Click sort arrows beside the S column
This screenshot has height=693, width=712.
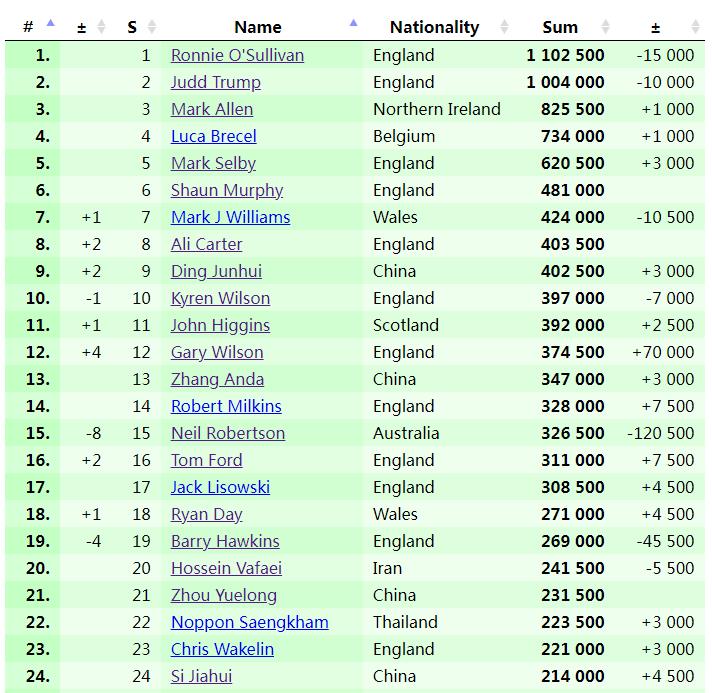point(152,27)
